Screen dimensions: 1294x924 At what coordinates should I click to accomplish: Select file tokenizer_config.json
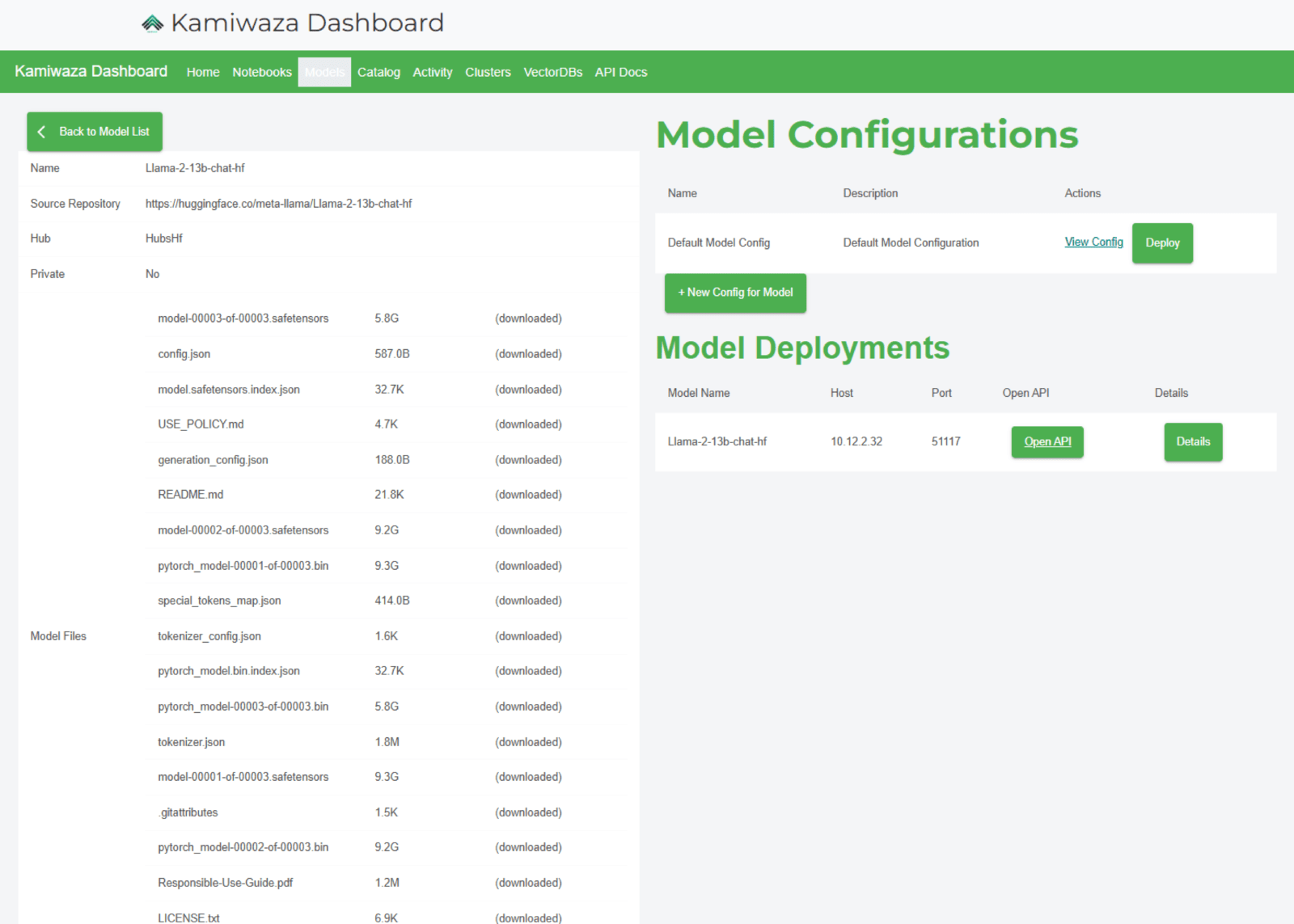(x=209, y=636)
